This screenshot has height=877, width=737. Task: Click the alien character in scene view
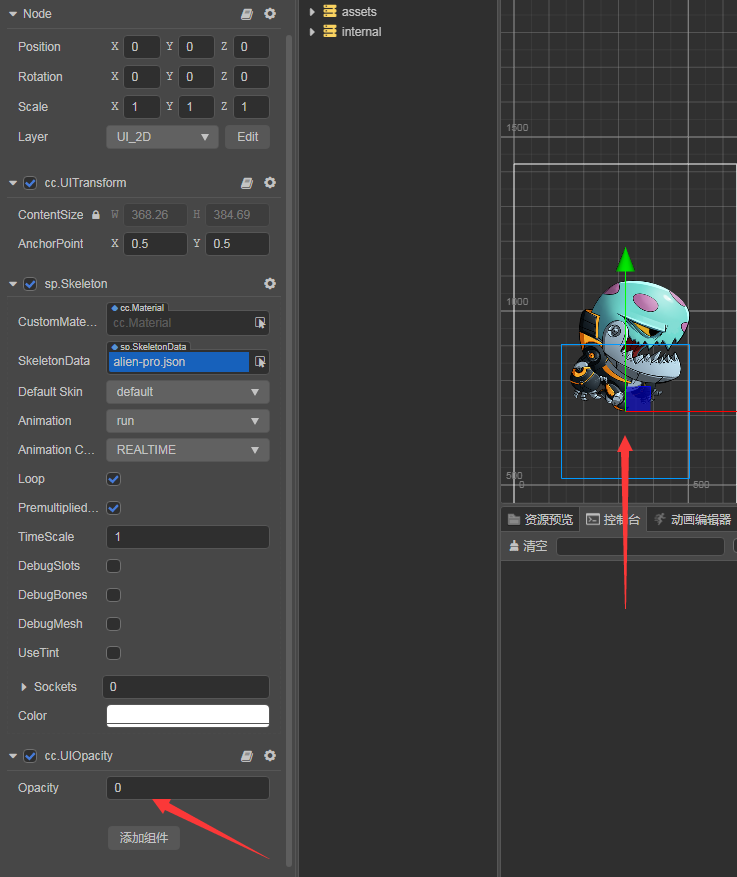tap(629, 344)
